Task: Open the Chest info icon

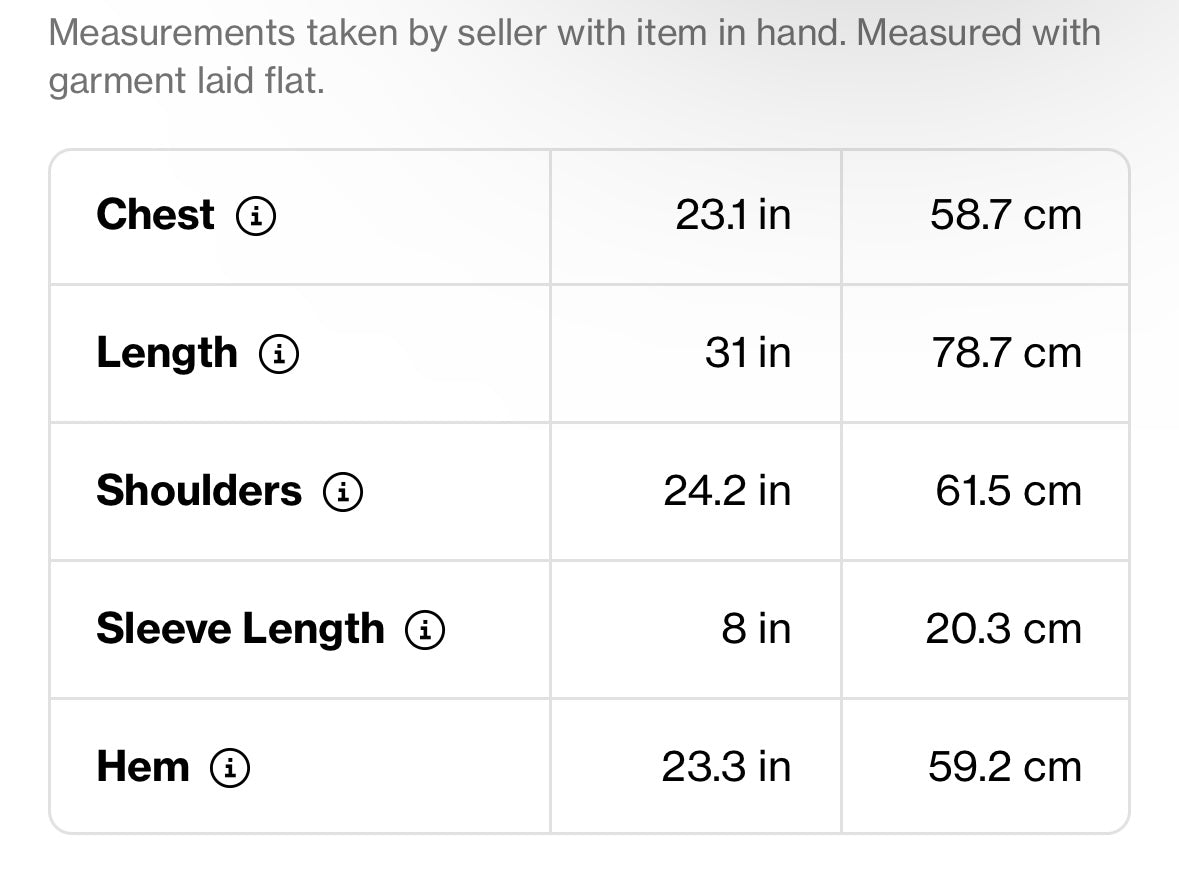Action: pyautogui.click(x=256, y=216)
